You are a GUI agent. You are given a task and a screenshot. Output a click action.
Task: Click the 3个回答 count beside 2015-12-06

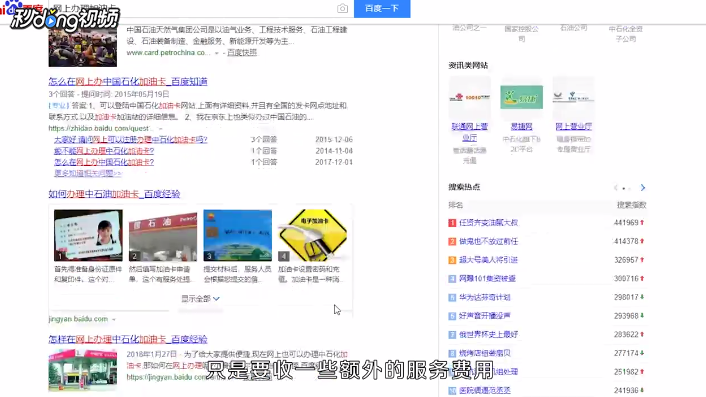coord(264,140)
